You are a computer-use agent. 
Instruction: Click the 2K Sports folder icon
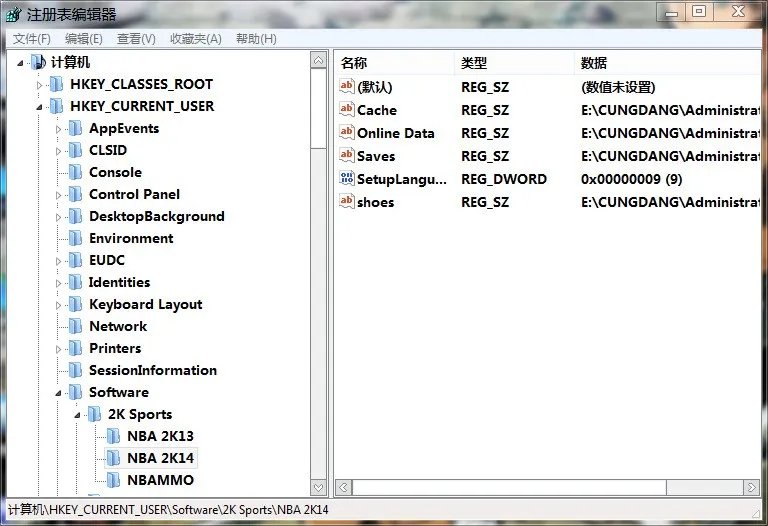(x=95, y=414)
